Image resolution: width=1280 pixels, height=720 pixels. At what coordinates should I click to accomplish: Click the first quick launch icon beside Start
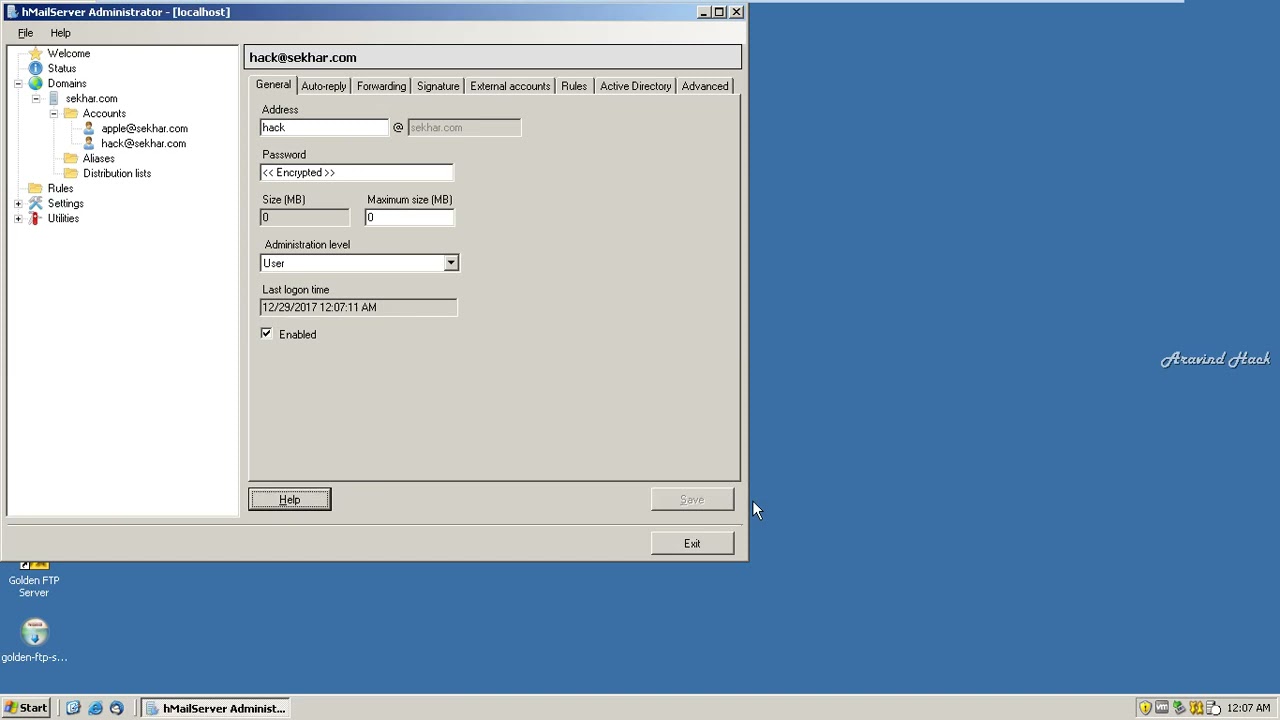[x=73, y=708]
